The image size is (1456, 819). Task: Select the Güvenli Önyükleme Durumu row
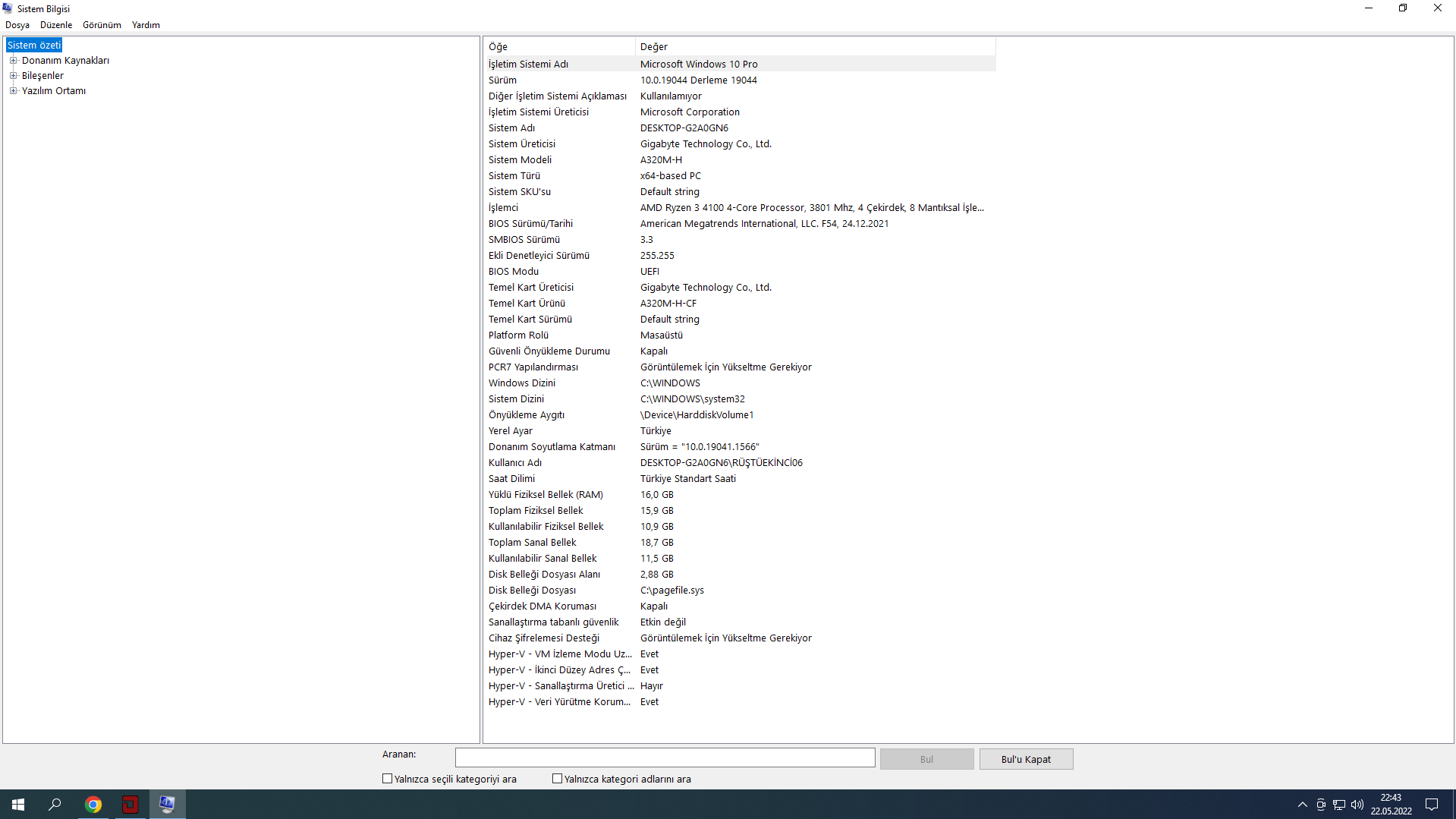[740, 351]
